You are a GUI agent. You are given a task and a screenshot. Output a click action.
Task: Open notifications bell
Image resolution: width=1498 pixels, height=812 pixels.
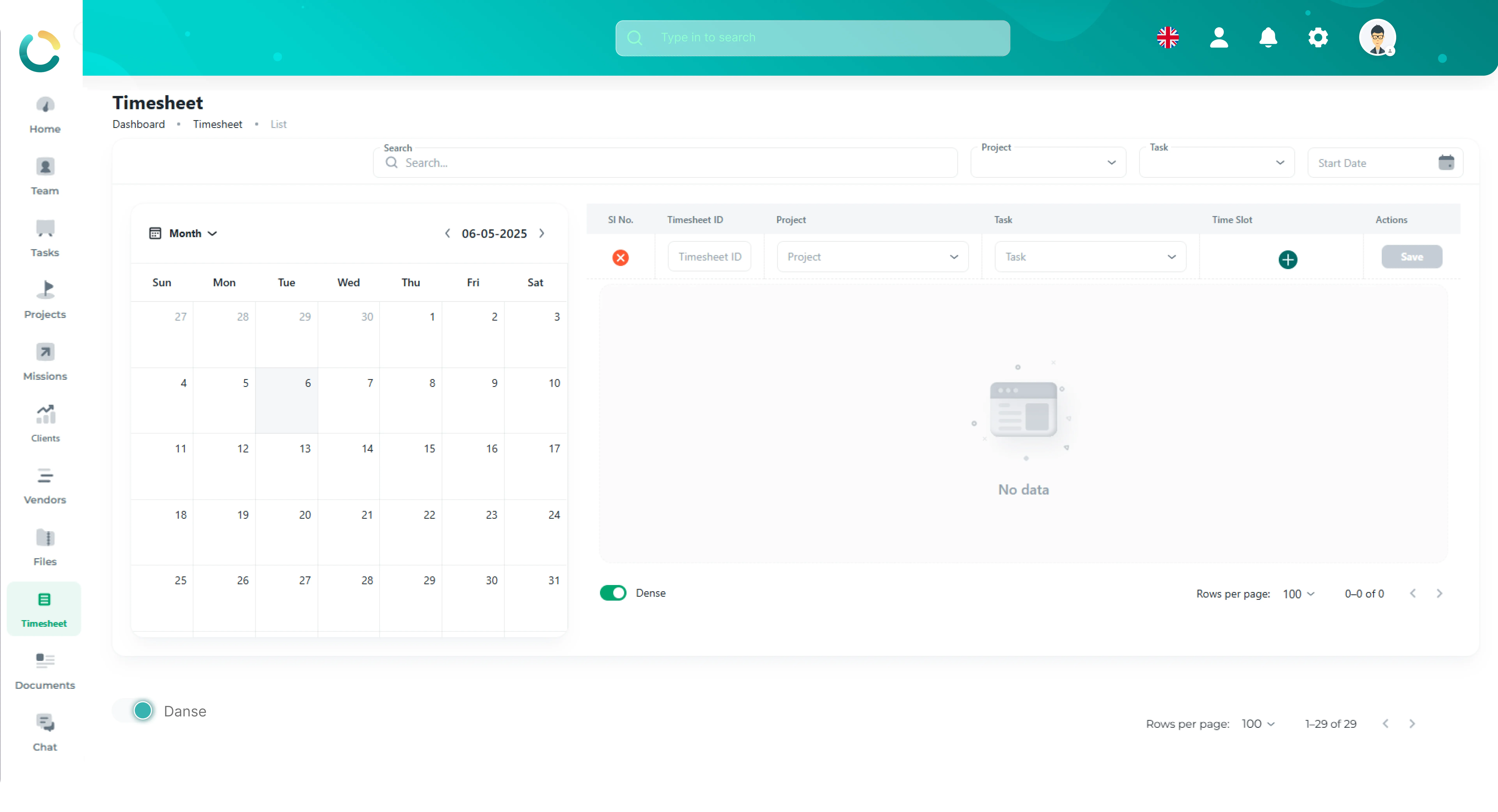pos(1268,38)
